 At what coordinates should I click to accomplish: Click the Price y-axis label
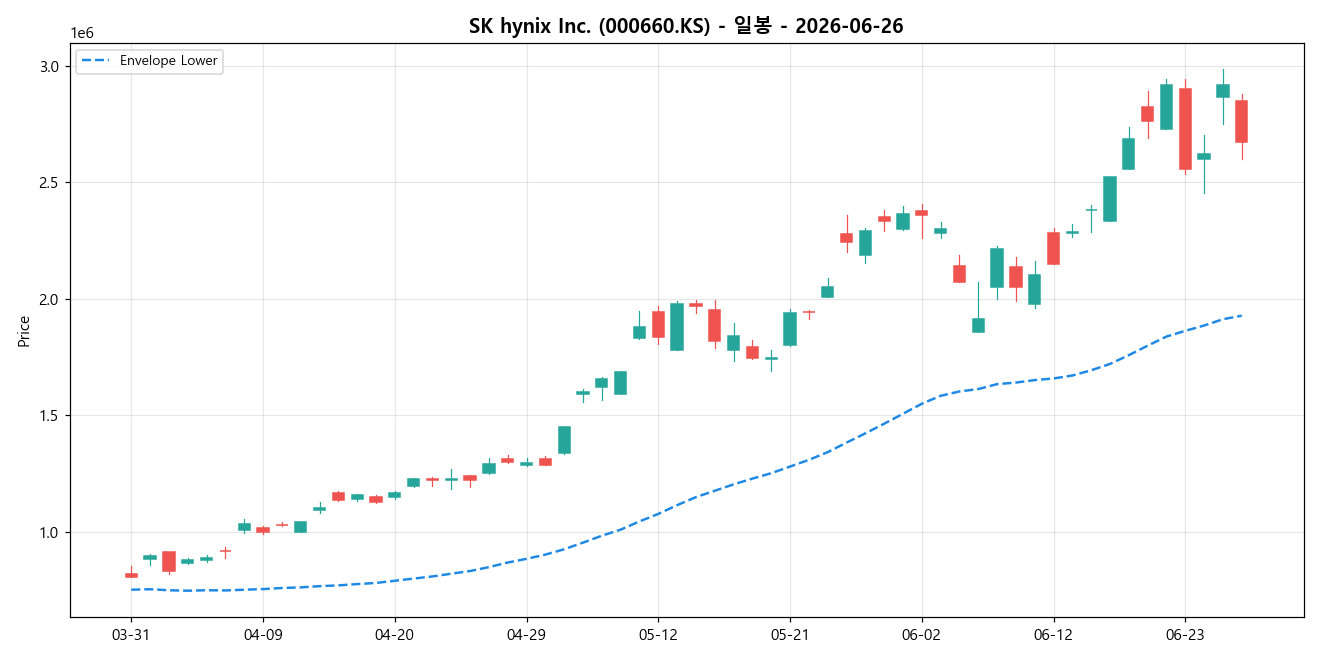point(24,331)
